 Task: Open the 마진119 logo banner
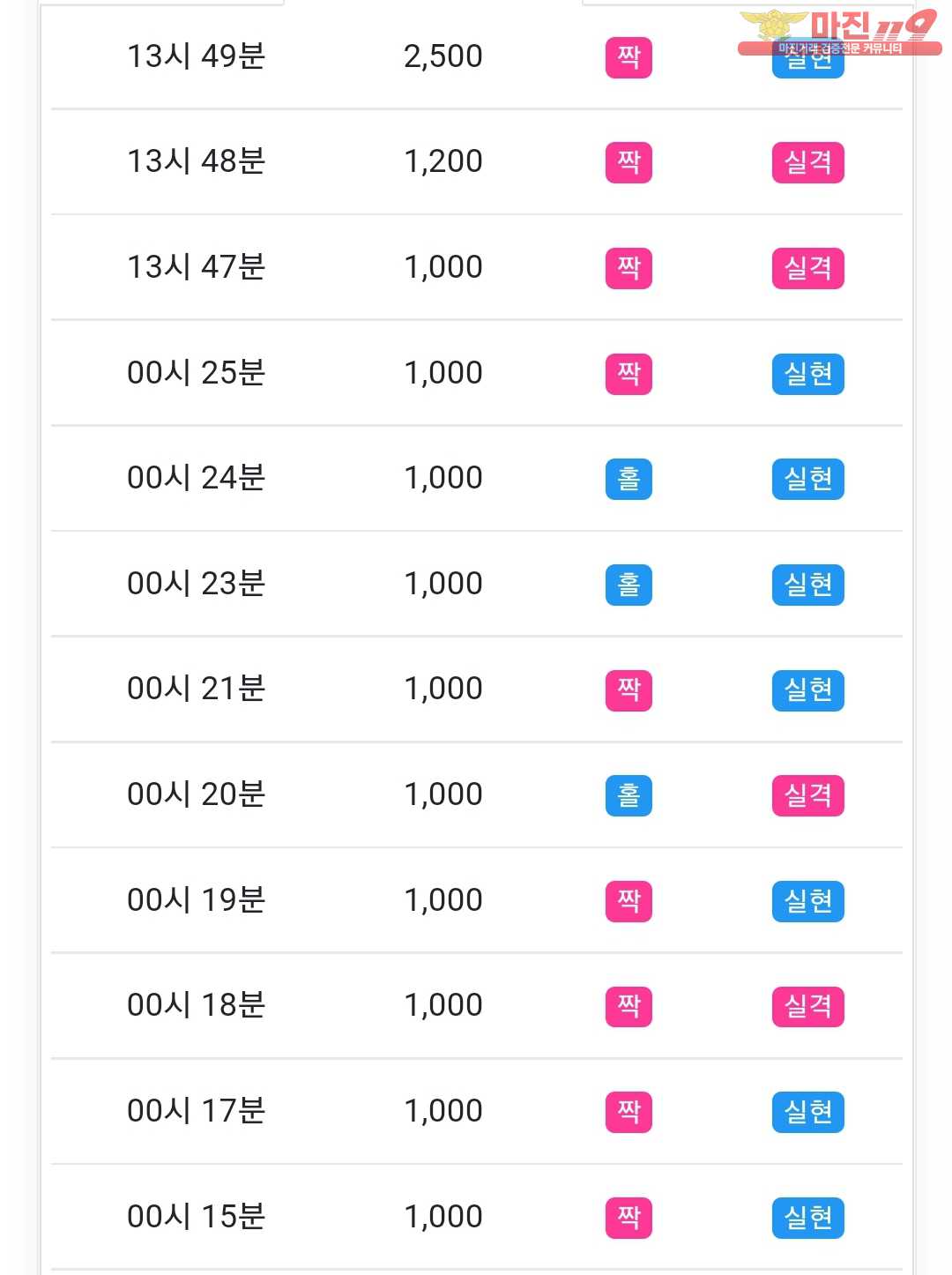pos(838,33)
